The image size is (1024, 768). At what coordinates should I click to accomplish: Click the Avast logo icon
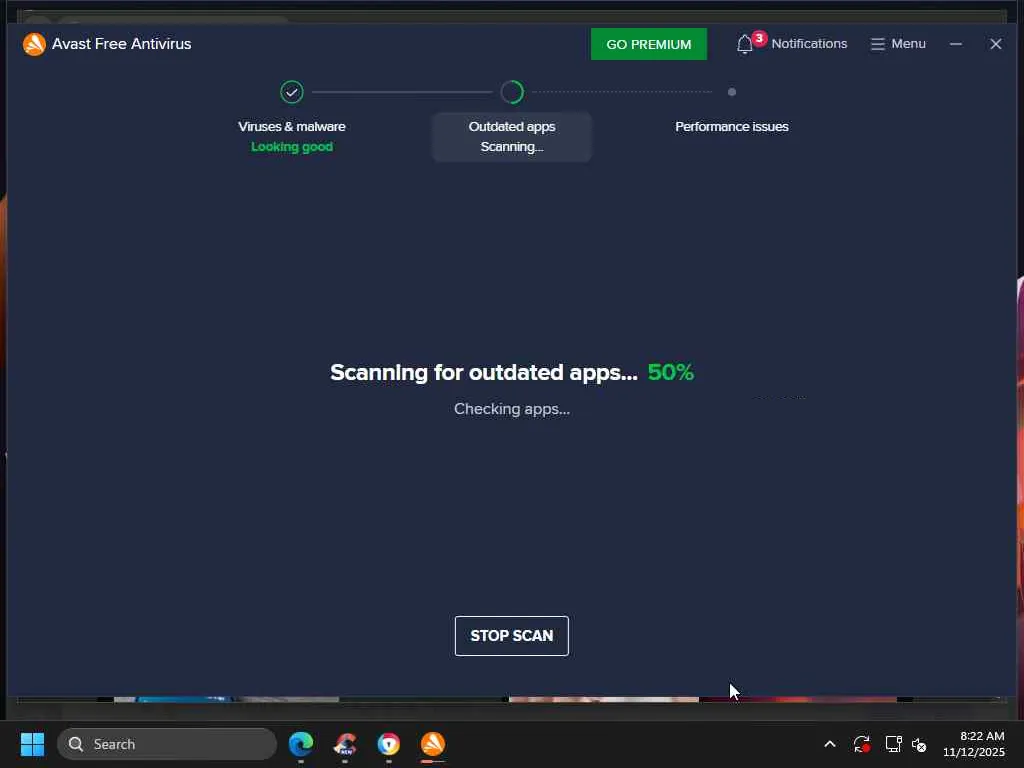[x=34, y=44]
